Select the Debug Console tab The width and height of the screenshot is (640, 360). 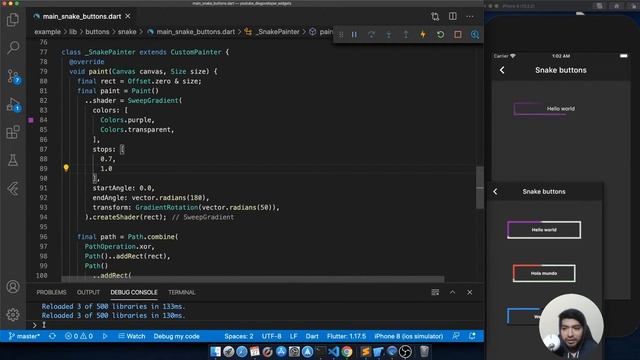tap(134, 292)
